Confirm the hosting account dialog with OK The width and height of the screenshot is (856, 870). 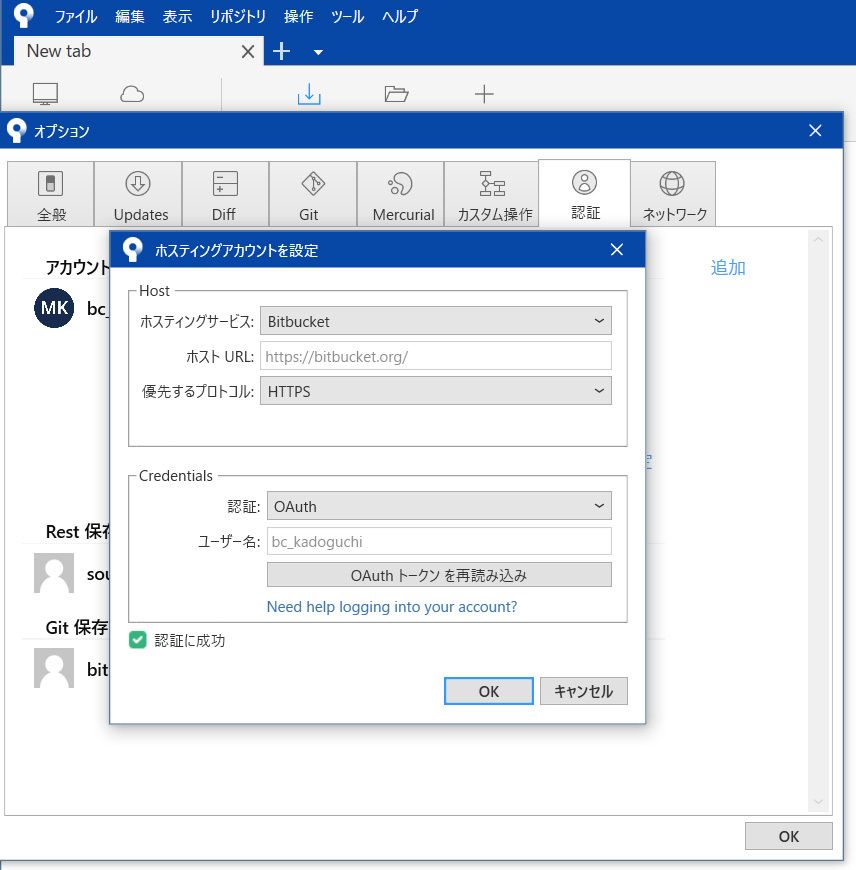489,691
